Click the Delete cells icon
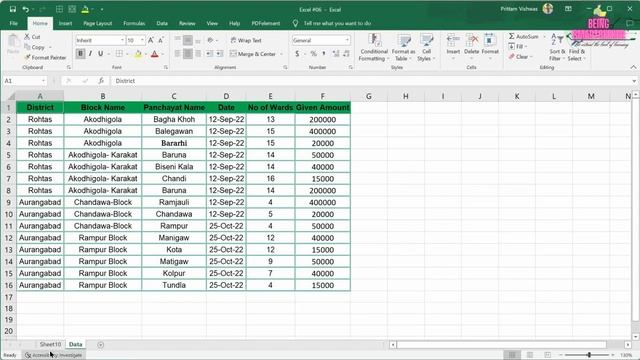640x360 pixels. (x=471, y=41)
